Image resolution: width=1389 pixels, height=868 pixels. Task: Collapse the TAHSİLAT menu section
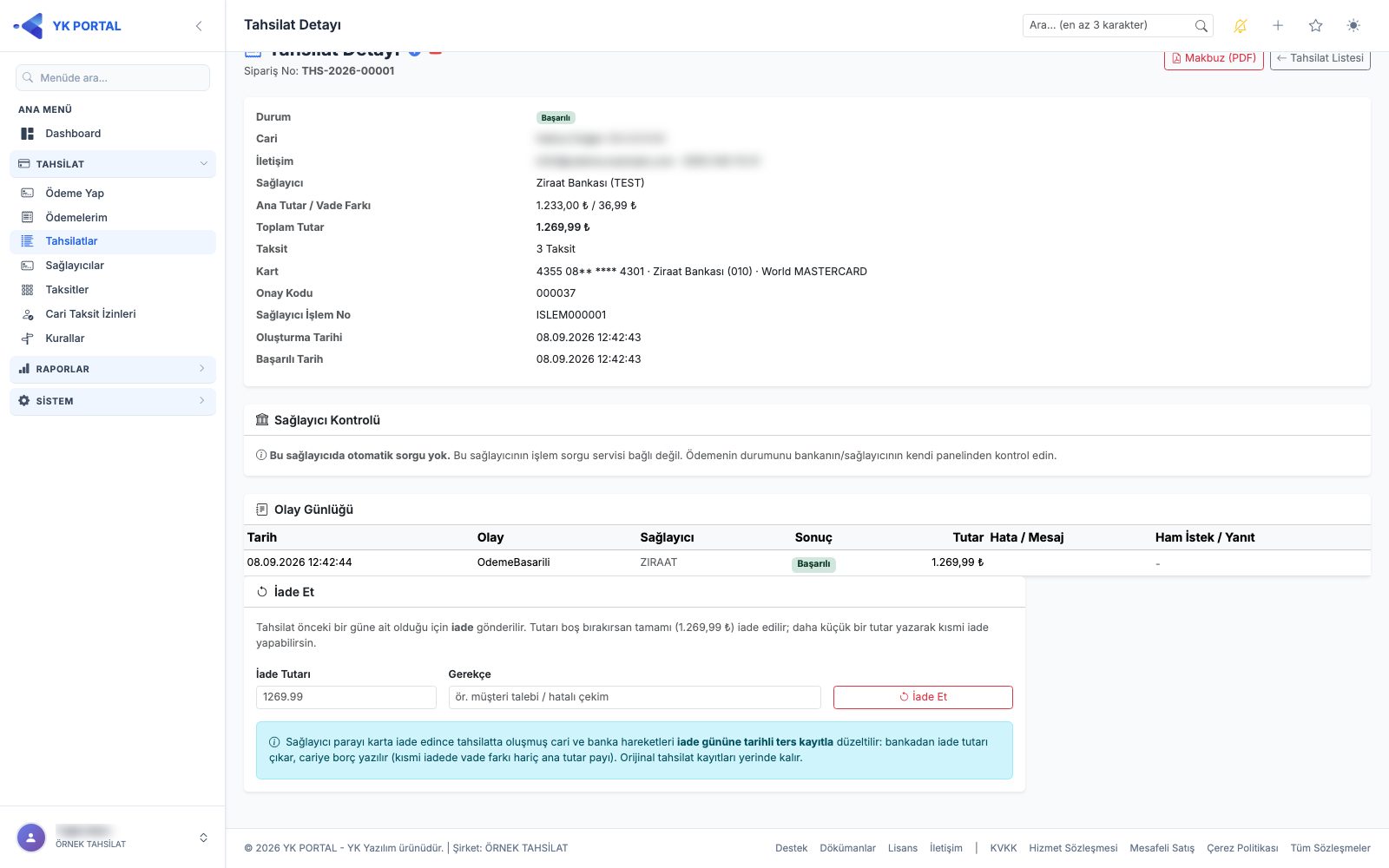click(x=113, y=164)
